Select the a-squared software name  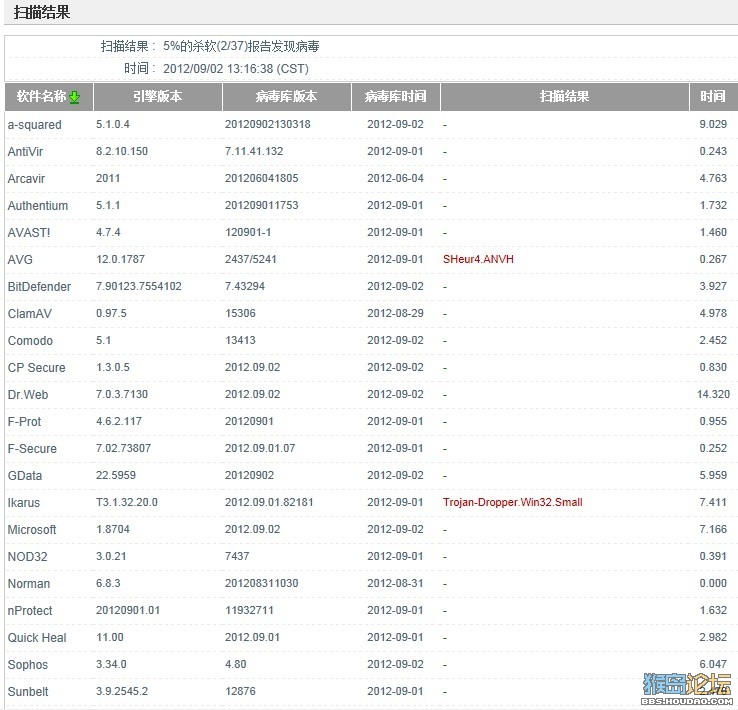(x=35, y=125)
